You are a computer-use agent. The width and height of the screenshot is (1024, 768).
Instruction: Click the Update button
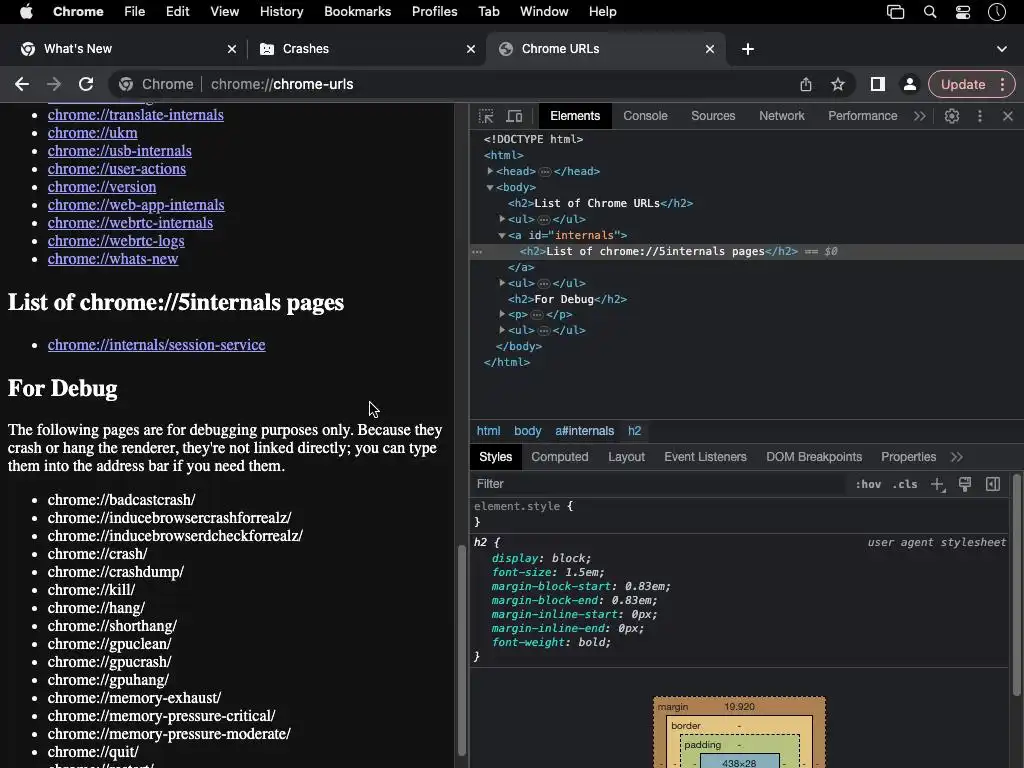(963, 84)
